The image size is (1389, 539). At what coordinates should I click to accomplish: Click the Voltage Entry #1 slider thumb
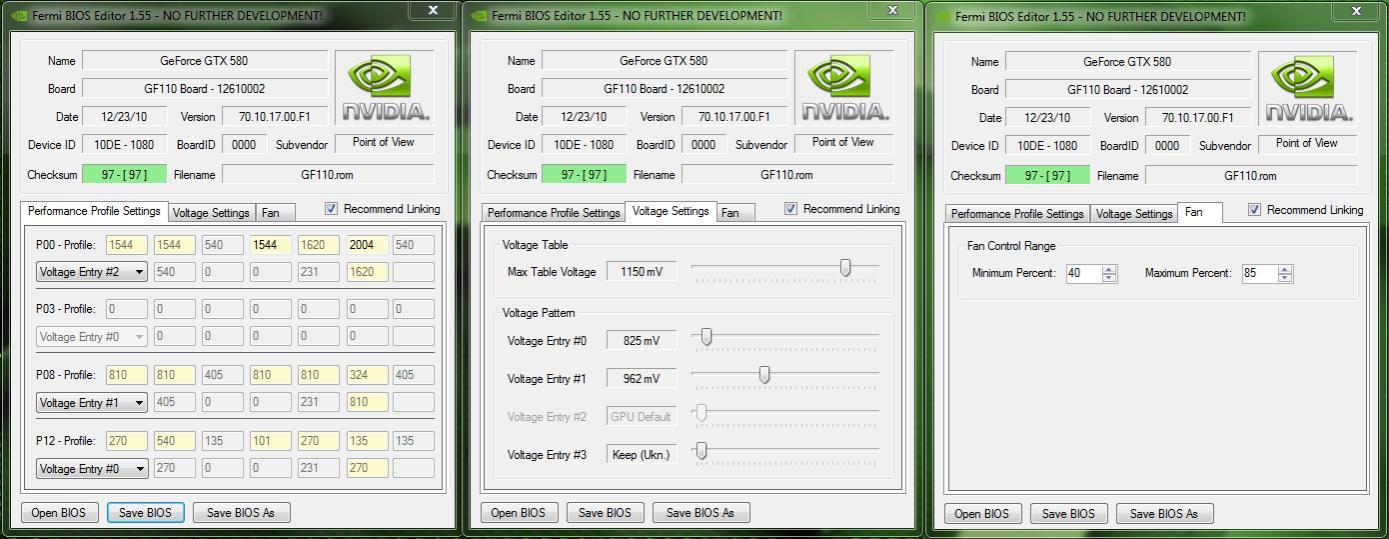click(764, 375)
